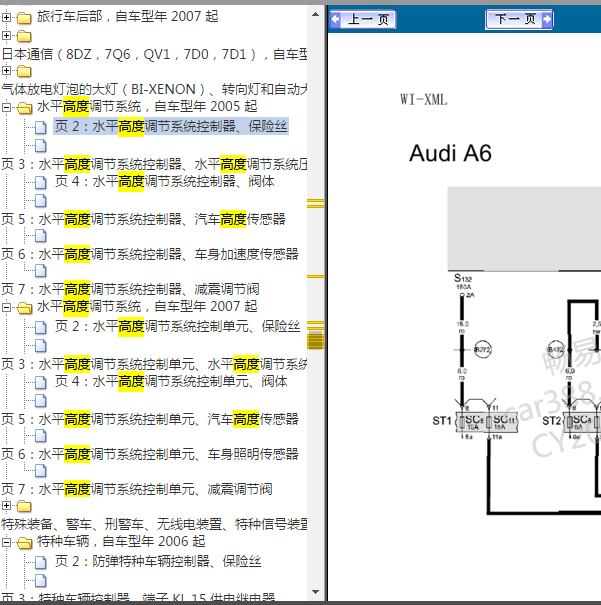Expand 日本通信 folder node
The width and height of the screenshot is (601, 605).
click(x=6, y=35)
